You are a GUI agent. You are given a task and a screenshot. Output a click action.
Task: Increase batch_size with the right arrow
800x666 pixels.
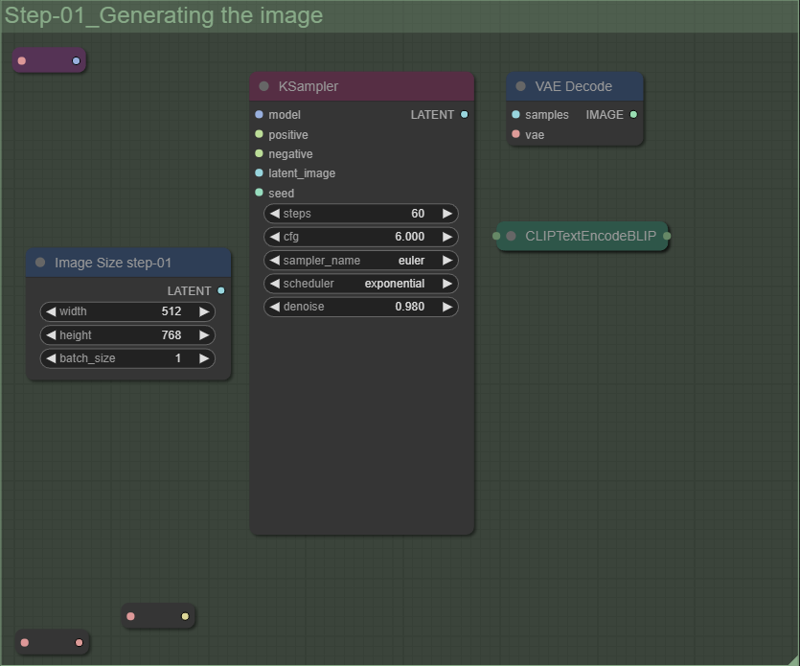coord(204,358)
